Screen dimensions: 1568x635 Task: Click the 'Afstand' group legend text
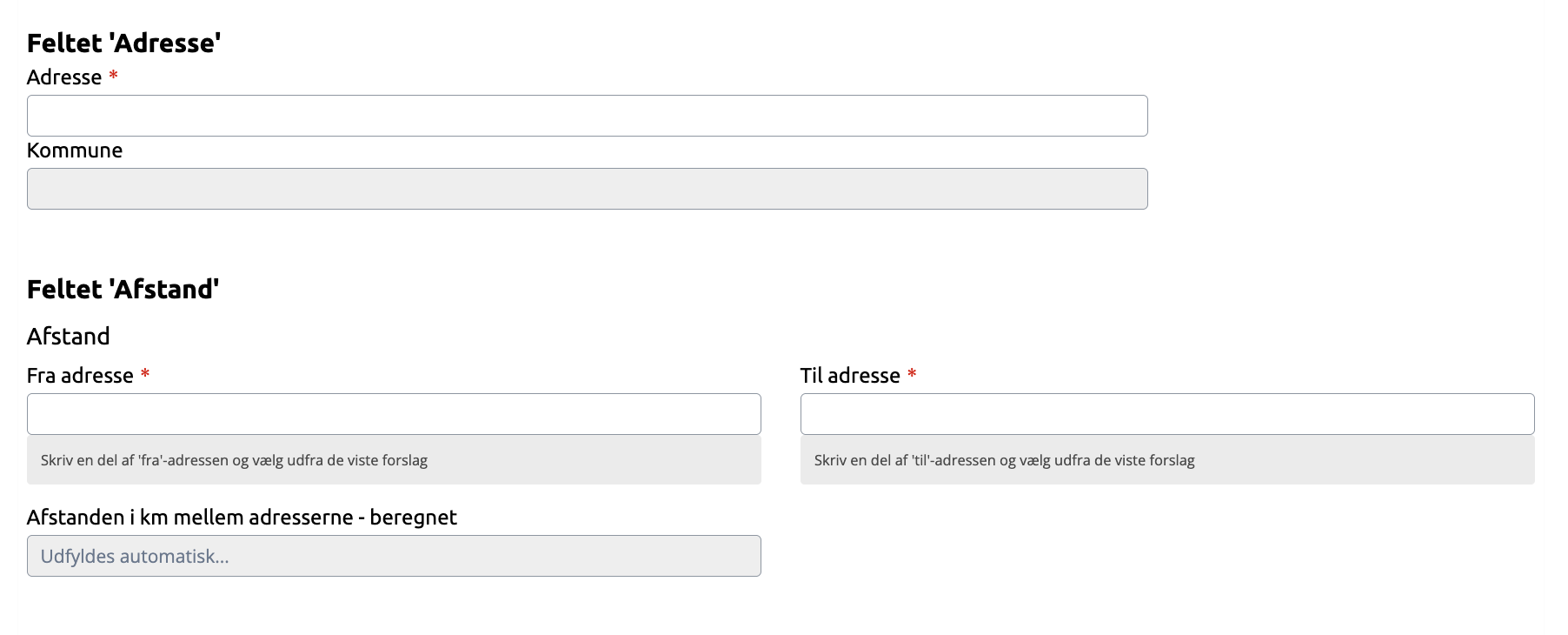tap(69, 337)
